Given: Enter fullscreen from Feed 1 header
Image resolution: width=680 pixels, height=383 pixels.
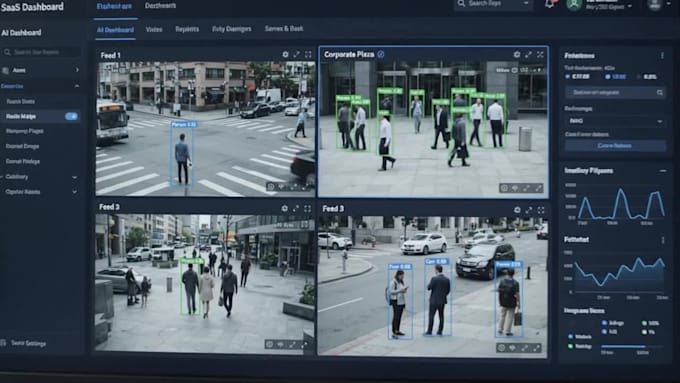Looking at the screenshot, I should click(x=308, y=55).
